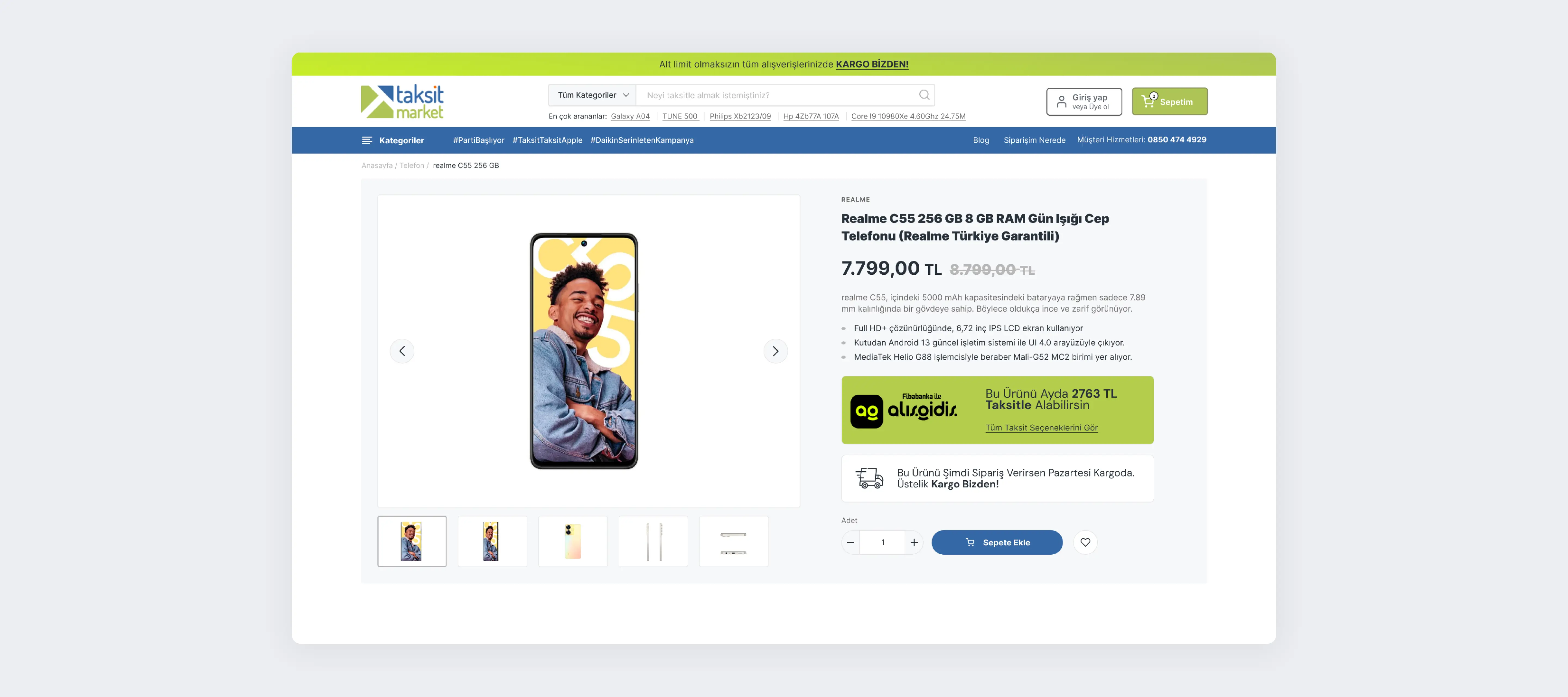The height and width of the screenshot is (697, 1568).
Task: Click the Galaxy A04 popular search link
Action: pos(630,116)
